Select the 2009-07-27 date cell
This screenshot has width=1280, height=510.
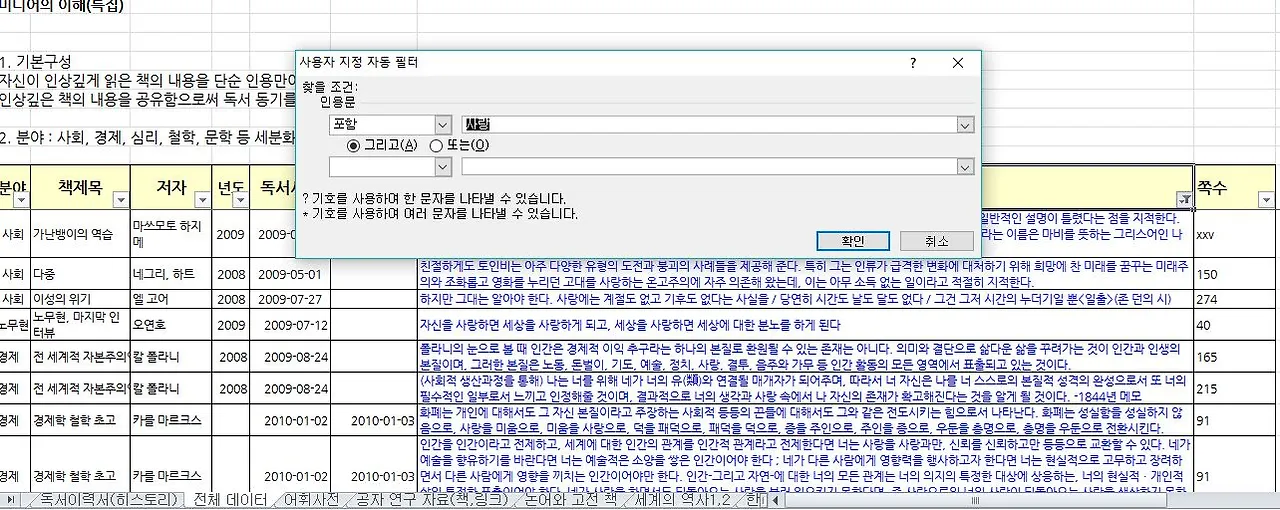(x=290, y=299)
